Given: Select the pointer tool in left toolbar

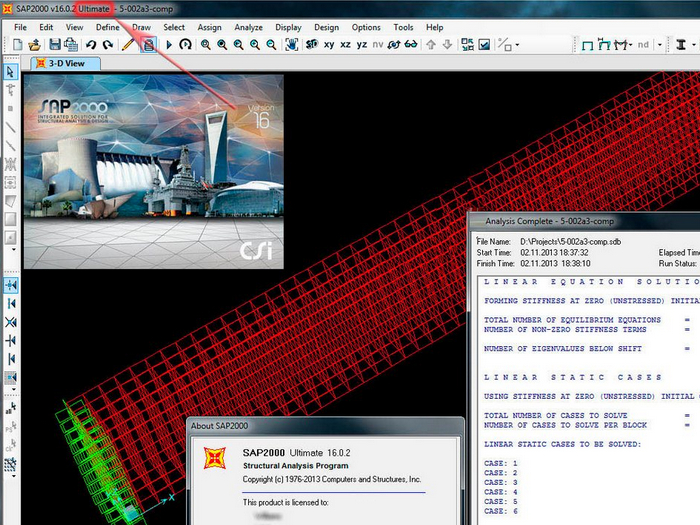Looking at the screenshot, I should tap(10, 72).
